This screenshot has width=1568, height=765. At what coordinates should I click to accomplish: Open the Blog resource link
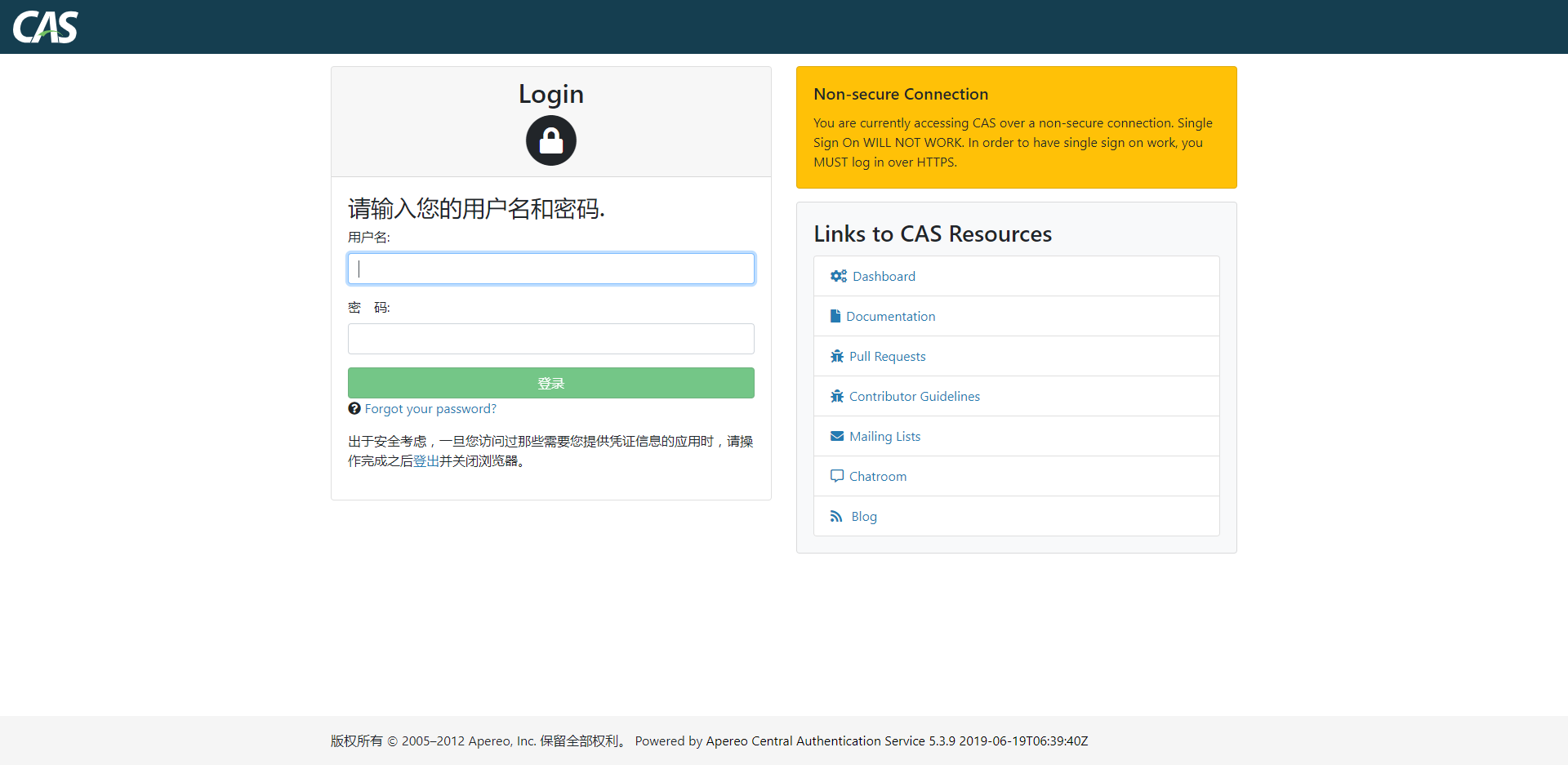[863, 516]
